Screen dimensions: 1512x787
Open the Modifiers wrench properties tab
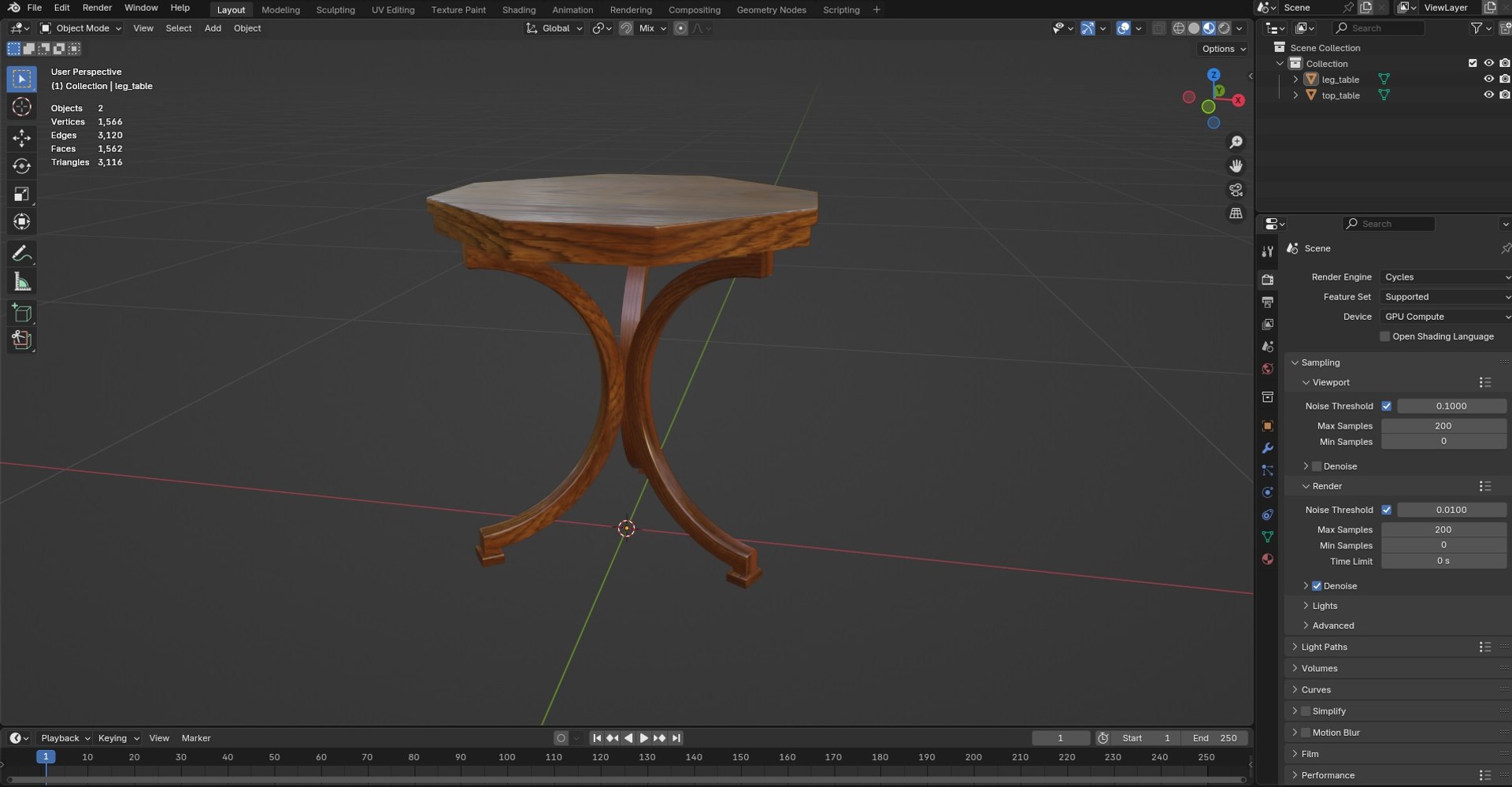[1267, 448]
